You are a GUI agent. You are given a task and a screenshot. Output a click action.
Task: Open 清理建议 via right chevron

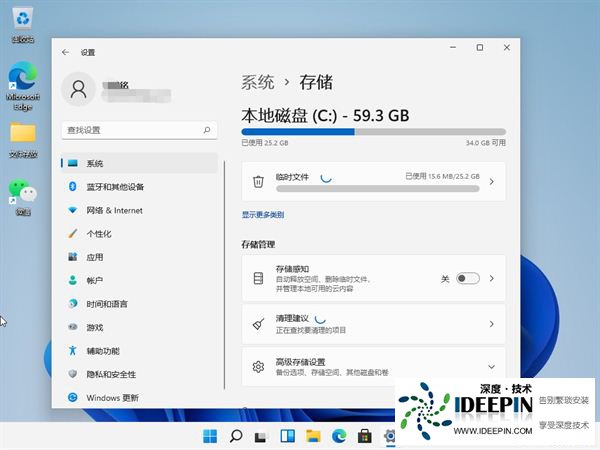tap(492, 324)
